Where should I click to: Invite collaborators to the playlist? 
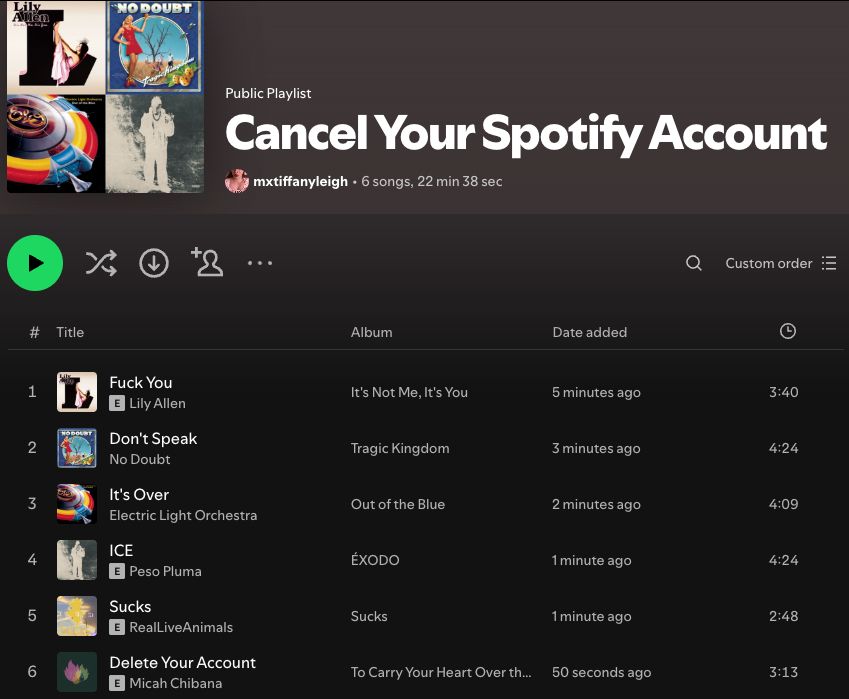(206, 262)
